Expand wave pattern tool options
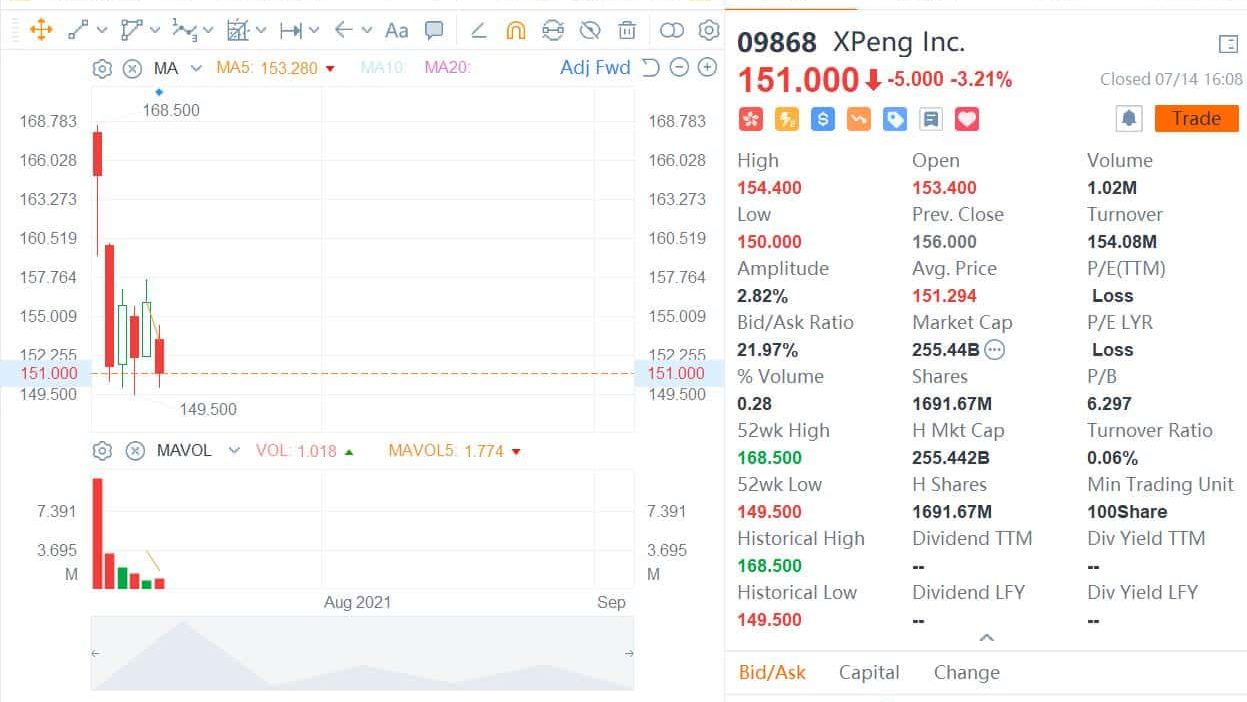1247x702 pixels. [x=208, y=30]
